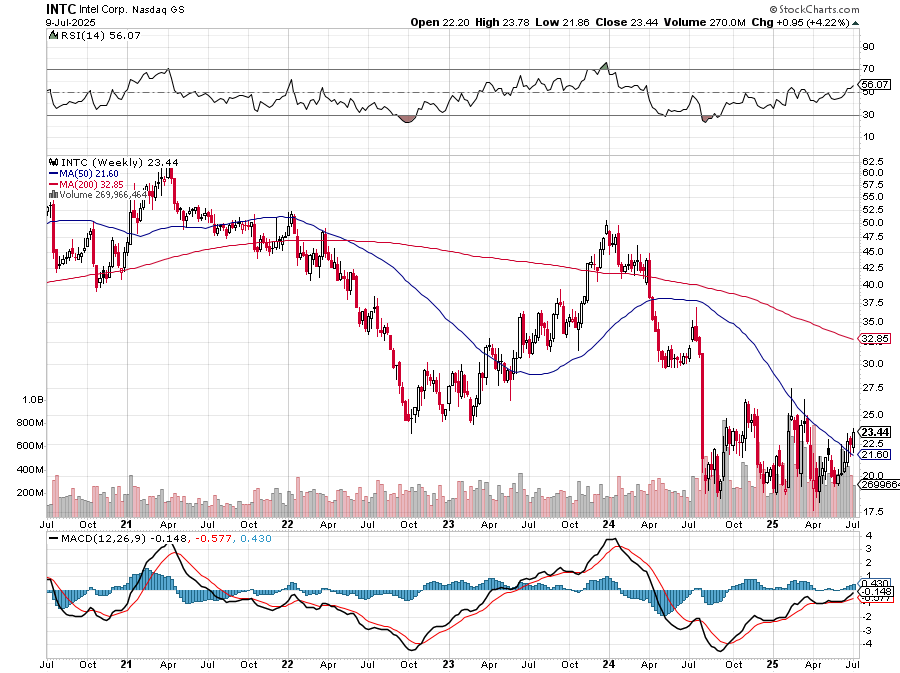Click the boxed MA(200) value 32.85 on price axis
Viewport: 900px width, 673px height.
tap(876, 339)
